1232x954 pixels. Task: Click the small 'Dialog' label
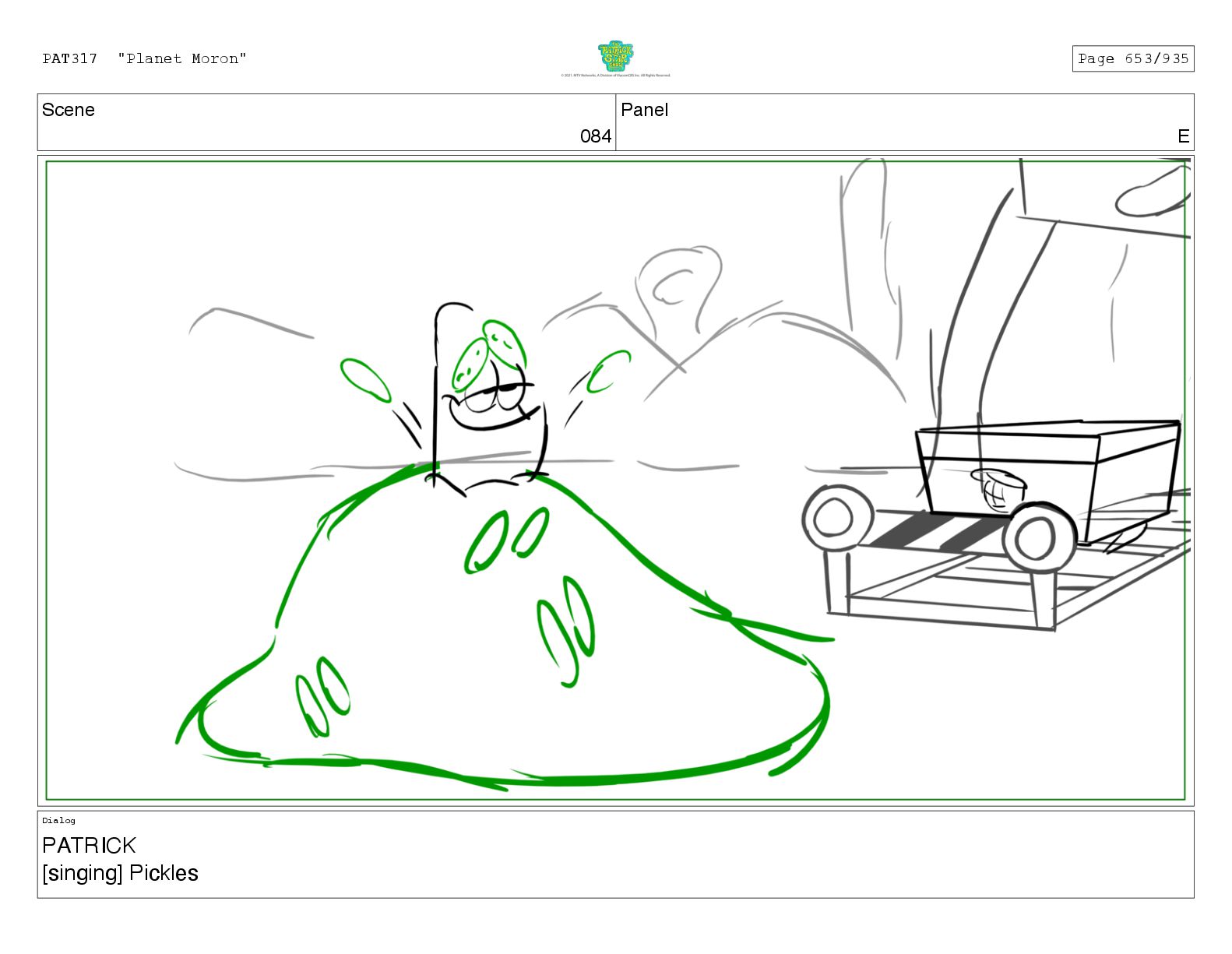coord(59,820)
